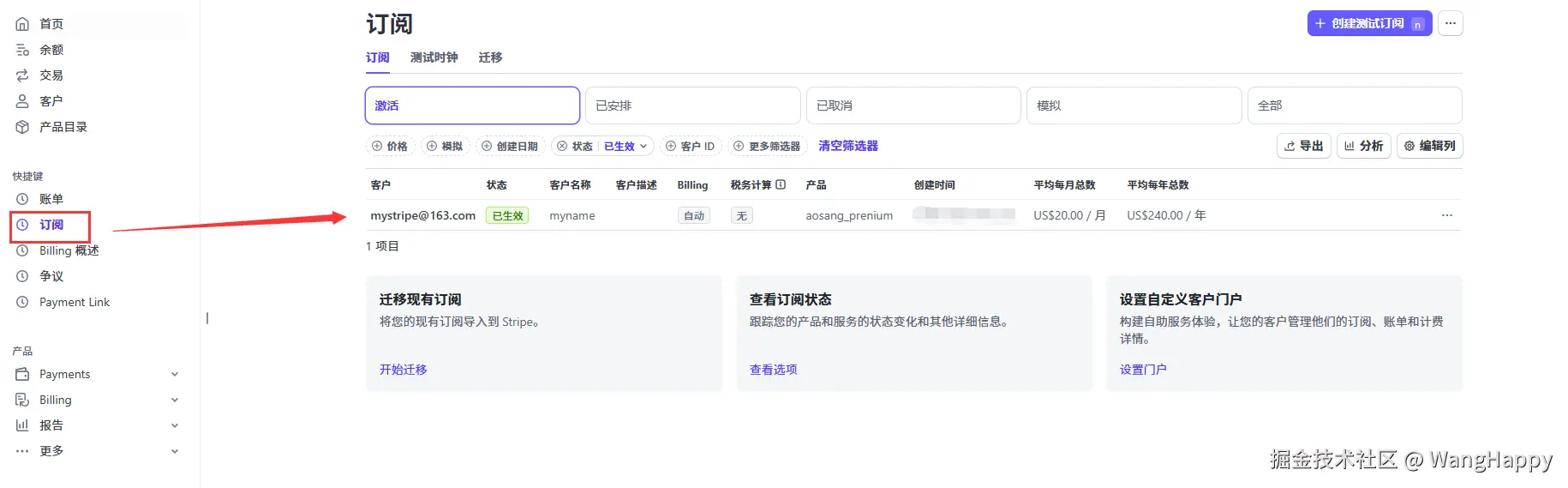
Task: Open page overflow menu beside create button
Action: (1450, 23)
